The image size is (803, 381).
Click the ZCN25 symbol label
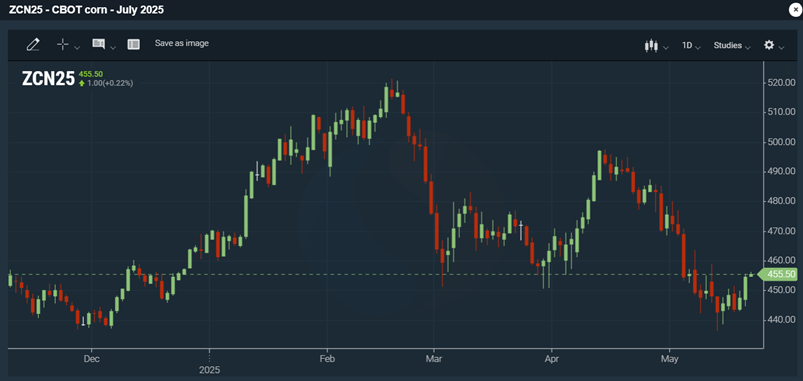[x=48, y=78]
